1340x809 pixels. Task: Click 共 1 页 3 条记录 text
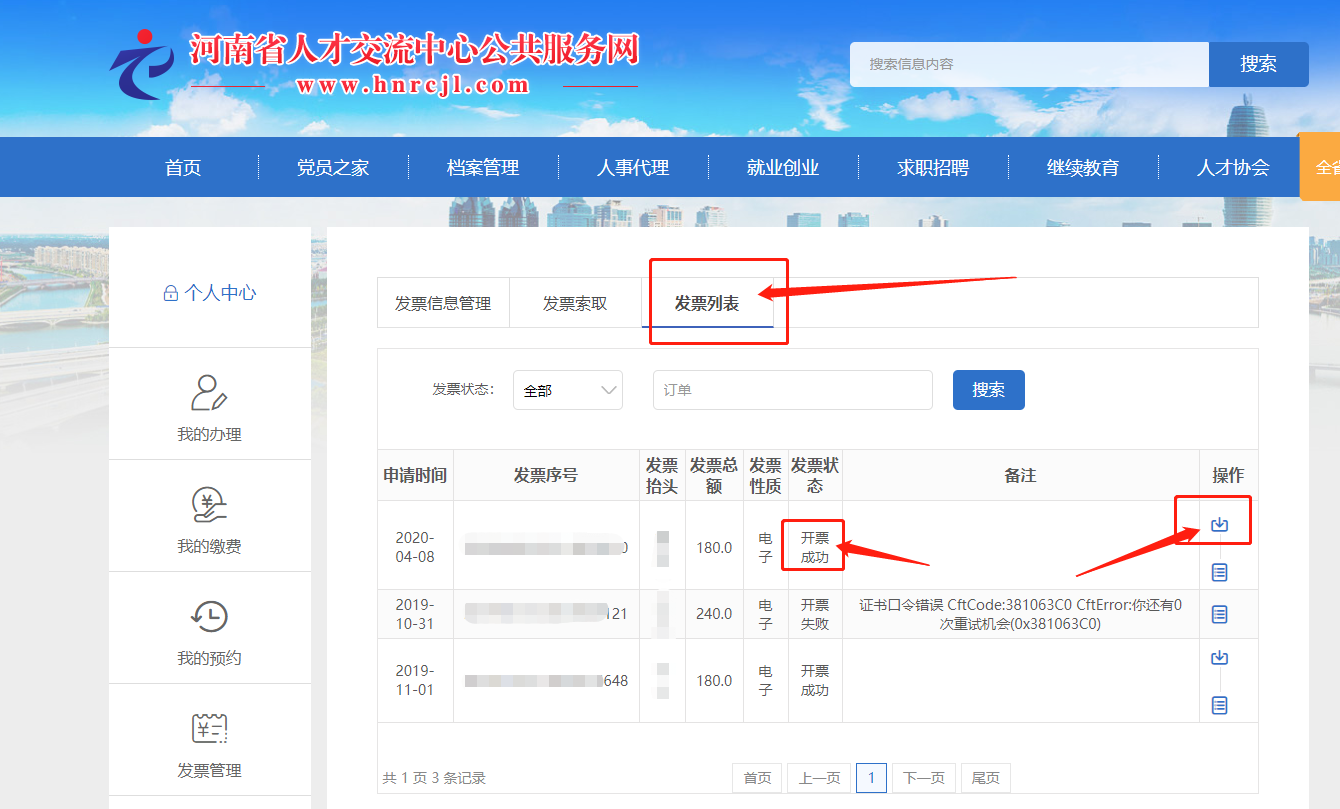pyautogui.click(x=434, y=778)
